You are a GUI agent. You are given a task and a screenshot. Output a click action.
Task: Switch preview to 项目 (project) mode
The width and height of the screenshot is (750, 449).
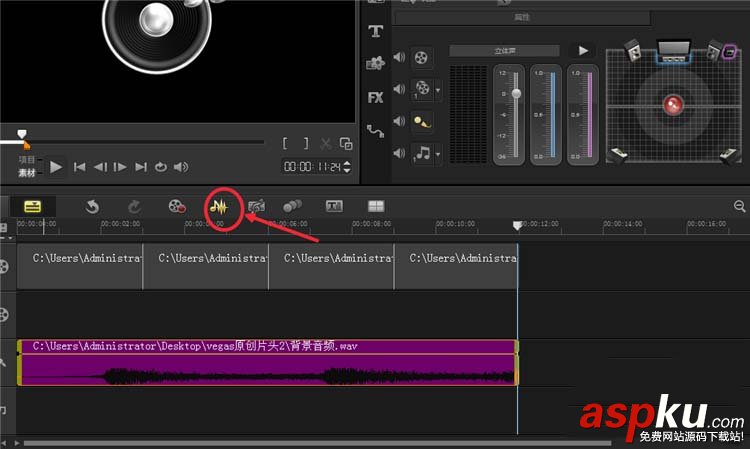pyautogui.click(x=27, y=160)
